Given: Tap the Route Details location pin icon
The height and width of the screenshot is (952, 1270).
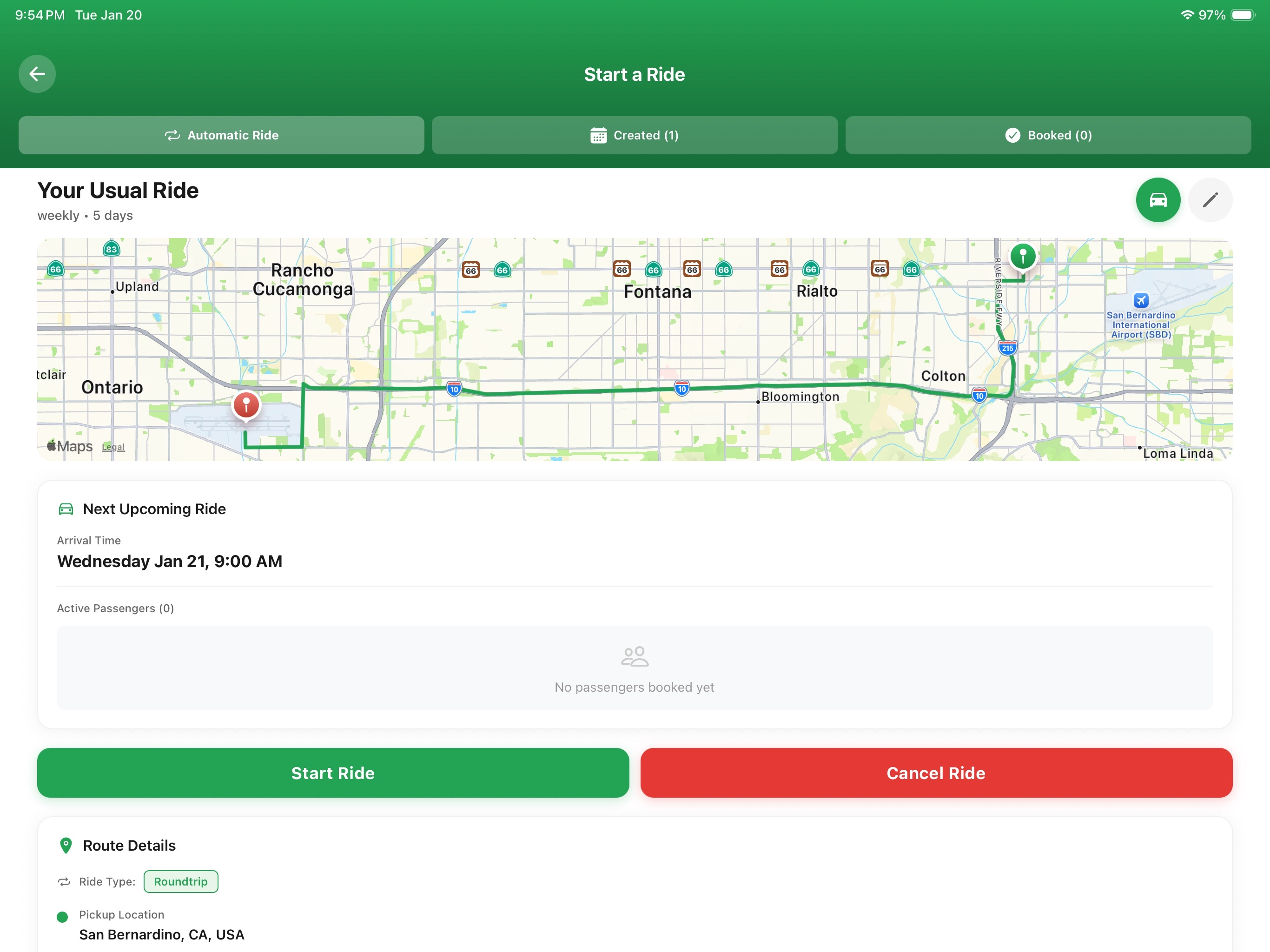Looking at the screenshot, I should [x=66, y=846].
